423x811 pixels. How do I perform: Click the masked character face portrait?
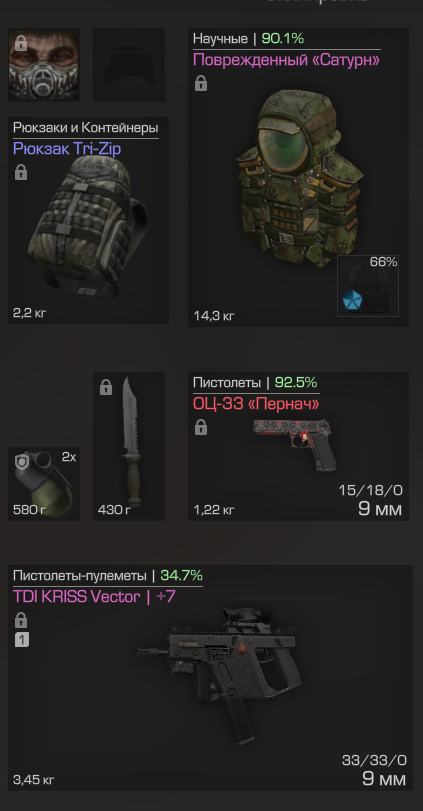(x=44, y=65)
